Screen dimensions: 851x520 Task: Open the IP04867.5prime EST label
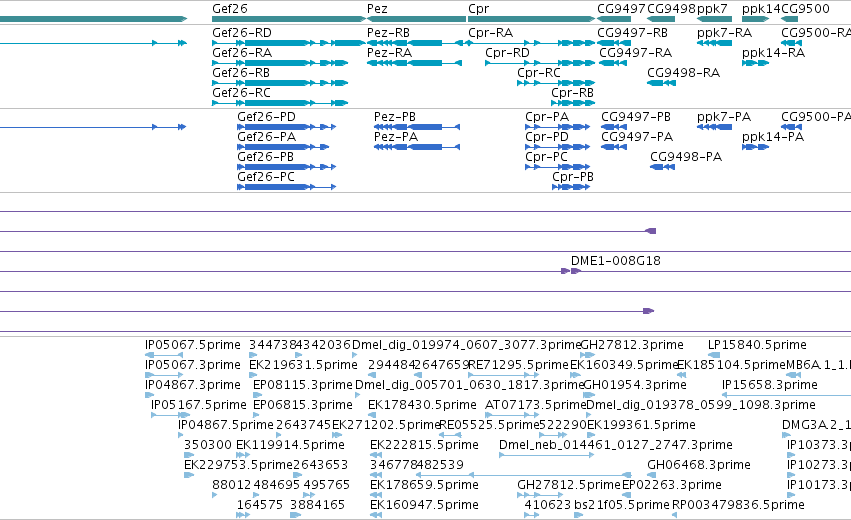(x=226, y=425)
